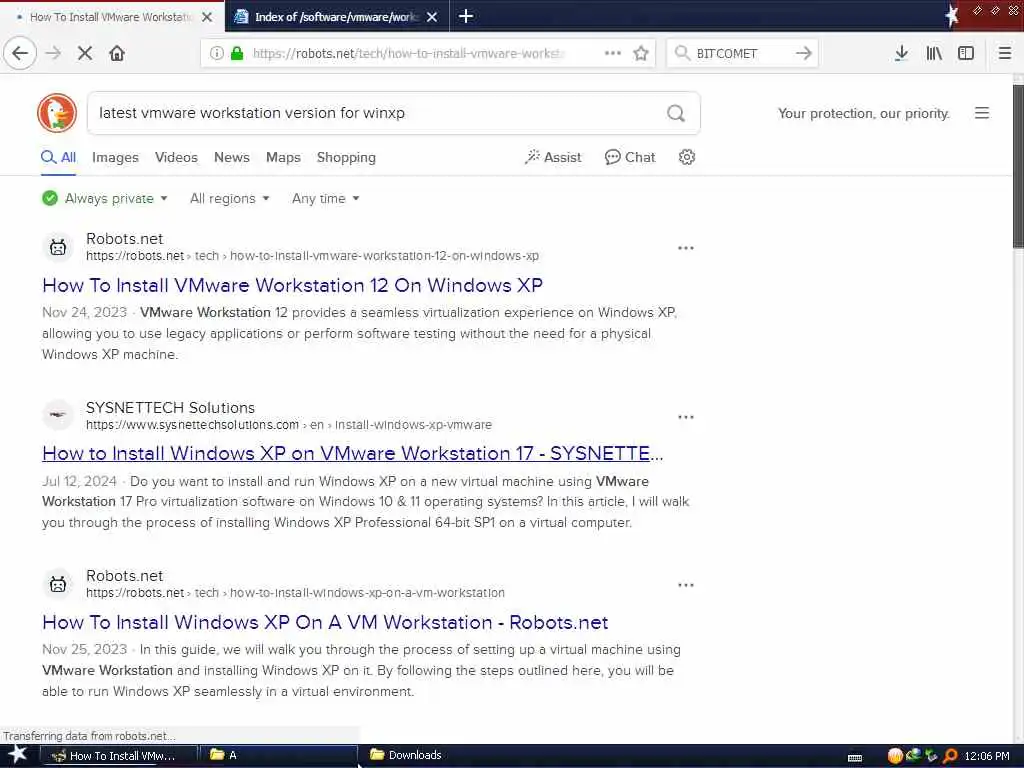Viewport: 1024px width, 768px height.
Task: Open the Firefox hamburger menu
Action: [1005, 53]
